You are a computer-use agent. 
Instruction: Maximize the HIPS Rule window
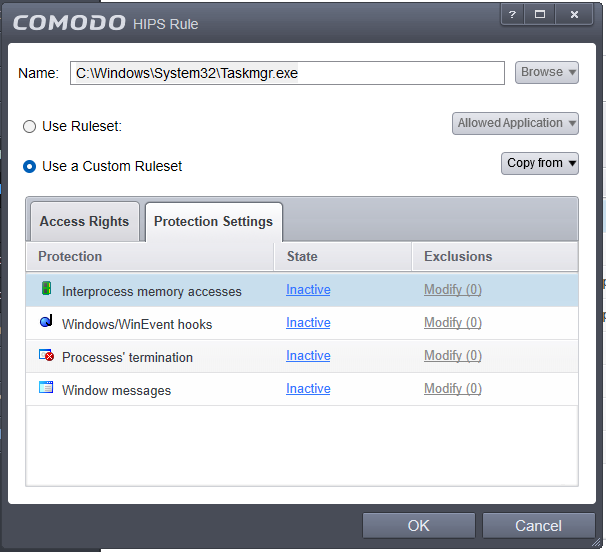tap(540, 14)
